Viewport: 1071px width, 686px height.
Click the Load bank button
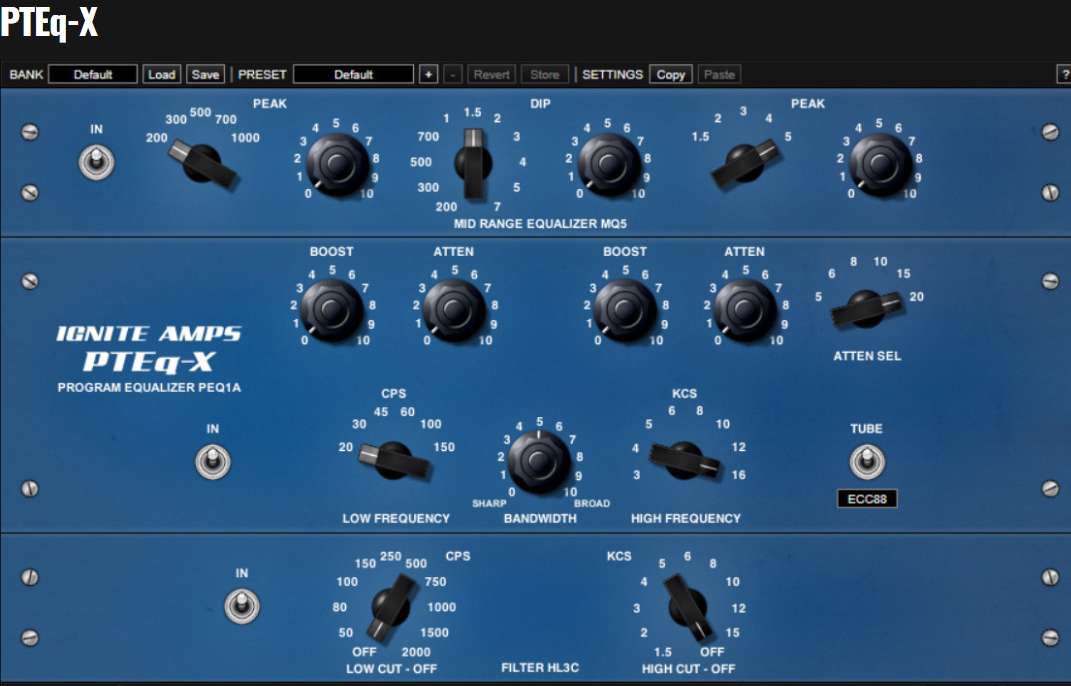[x=162, y=74]
